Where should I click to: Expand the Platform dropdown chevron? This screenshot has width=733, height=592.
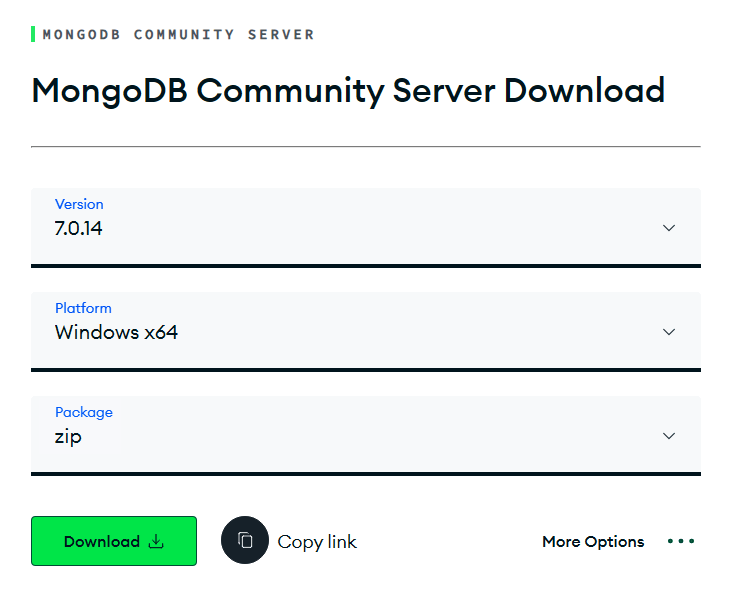[669, 332]
